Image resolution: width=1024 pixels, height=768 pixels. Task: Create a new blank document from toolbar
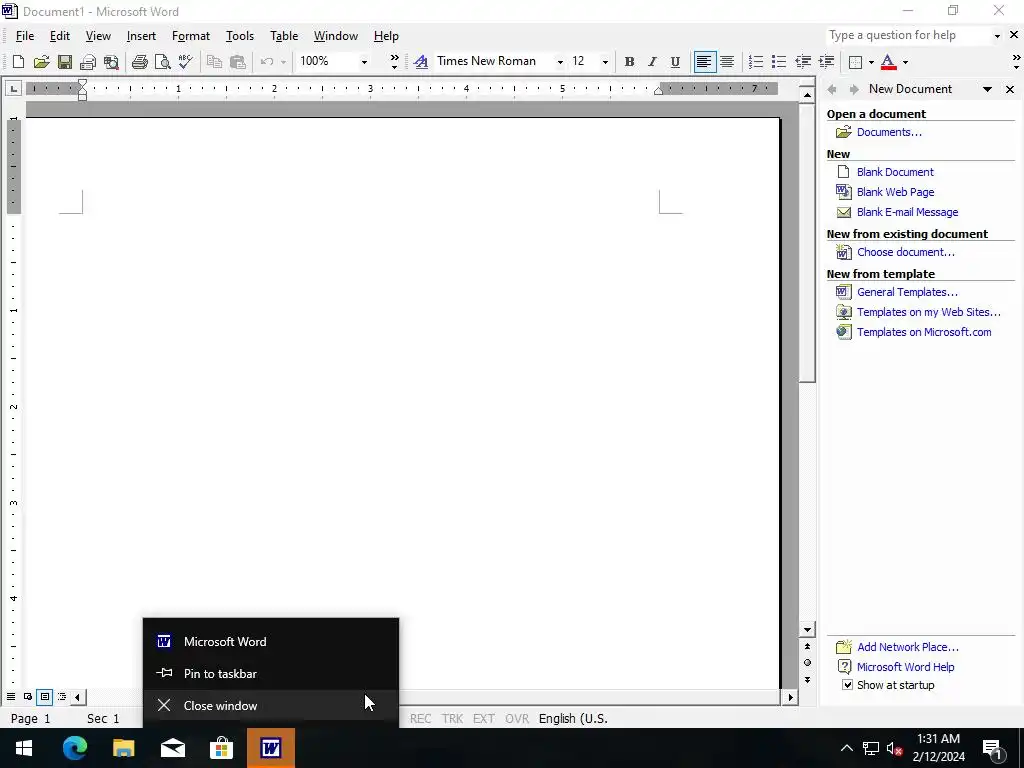[x=18, y=62]
